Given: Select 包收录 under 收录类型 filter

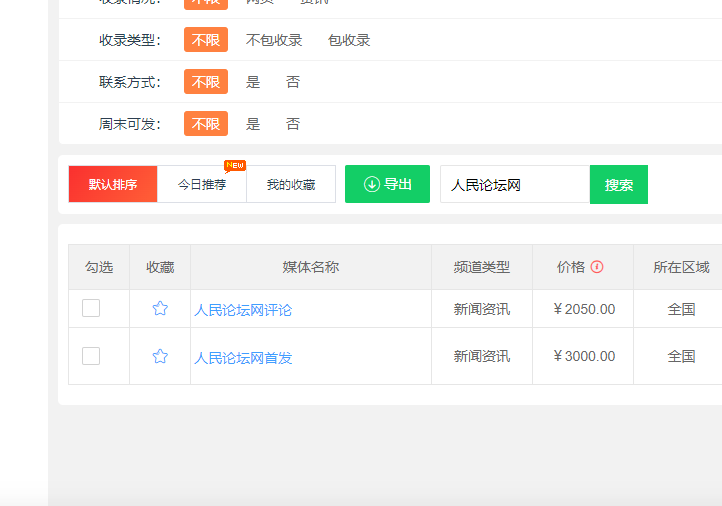Looking at the screenshot, I should [x=349, y=40].
